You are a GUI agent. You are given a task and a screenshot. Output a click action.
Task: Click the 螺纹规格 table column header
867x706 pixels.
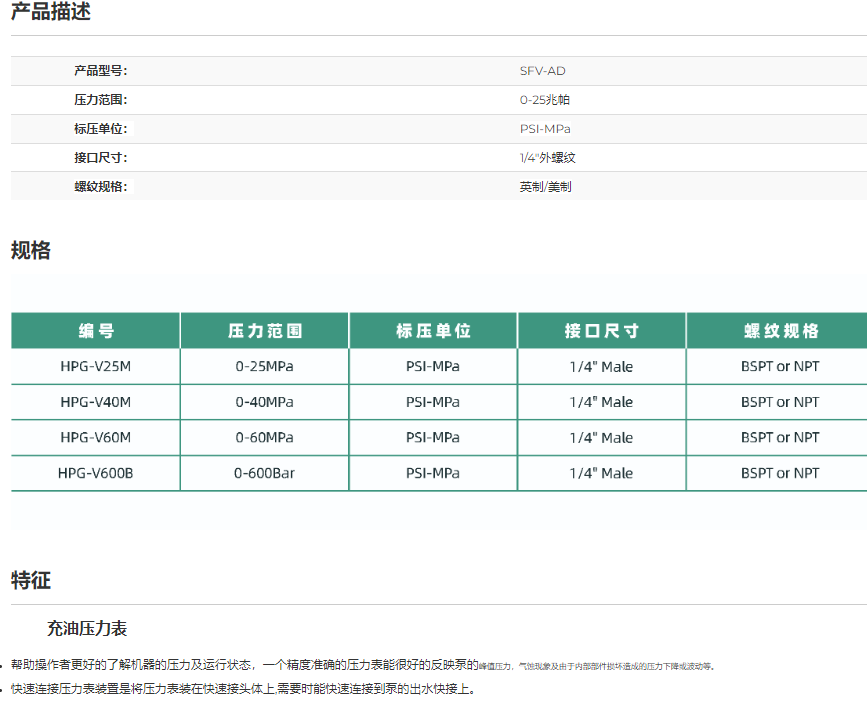tap(780, 331)
